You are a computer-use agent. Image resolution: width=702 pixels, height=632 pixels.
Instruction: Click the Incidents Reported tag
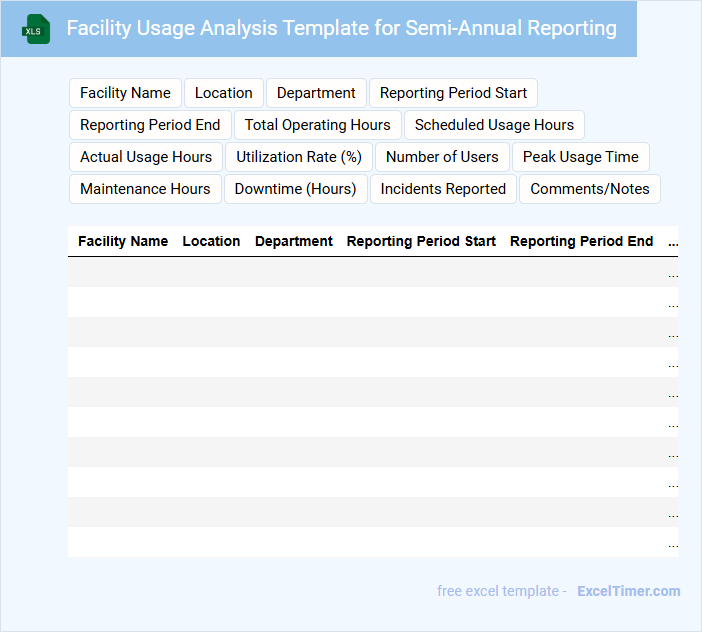[443, 189]
